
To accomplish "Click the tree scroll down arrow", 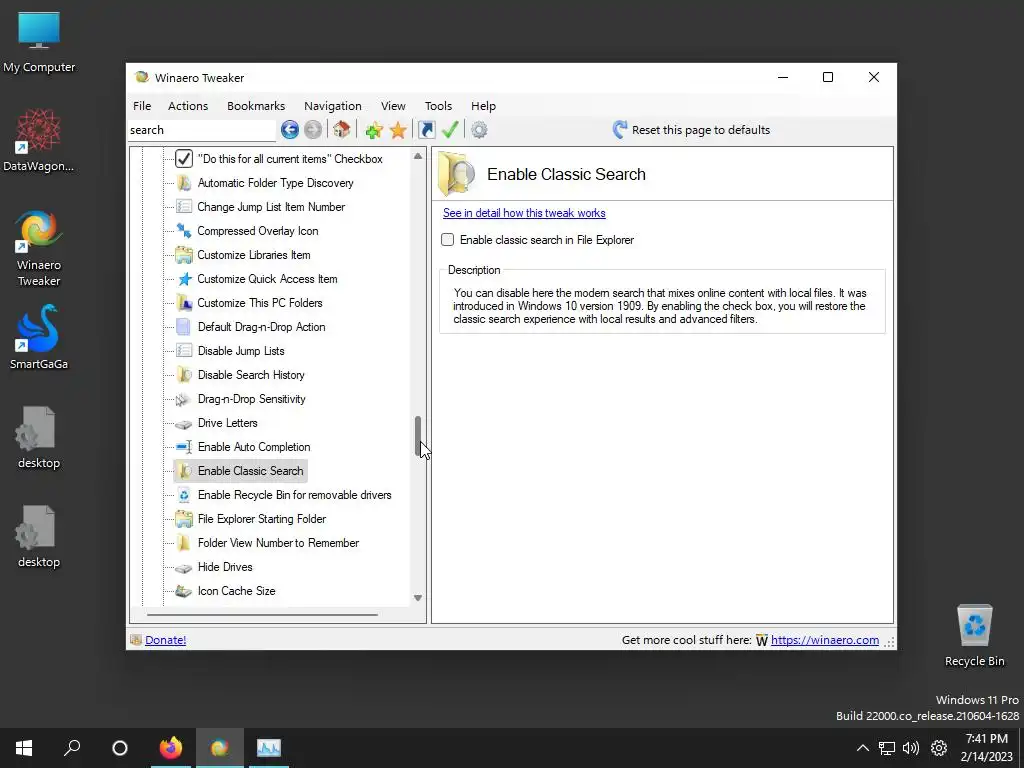I will 418,598.
